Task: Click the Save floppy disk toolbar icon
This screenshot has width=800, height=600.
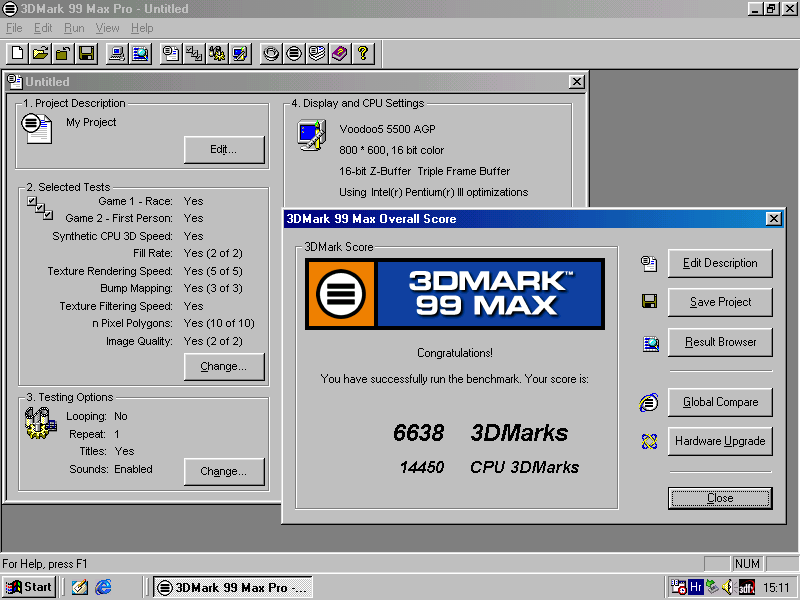Action: pos(86,53)
